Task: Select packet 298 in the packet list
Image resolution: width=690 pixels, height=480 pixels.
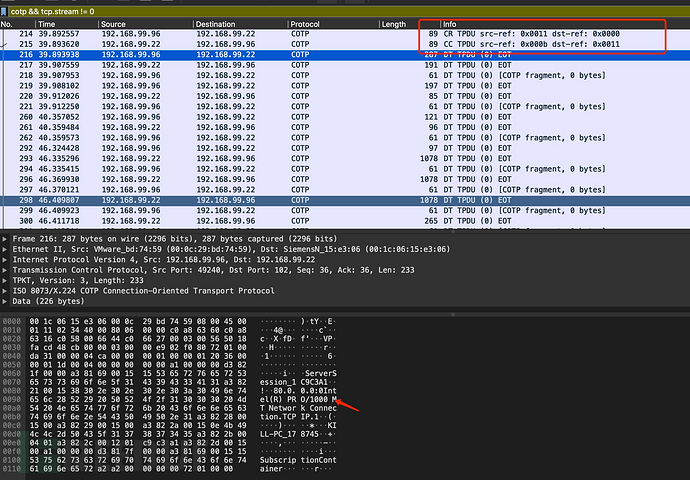Action: point(300,200)
